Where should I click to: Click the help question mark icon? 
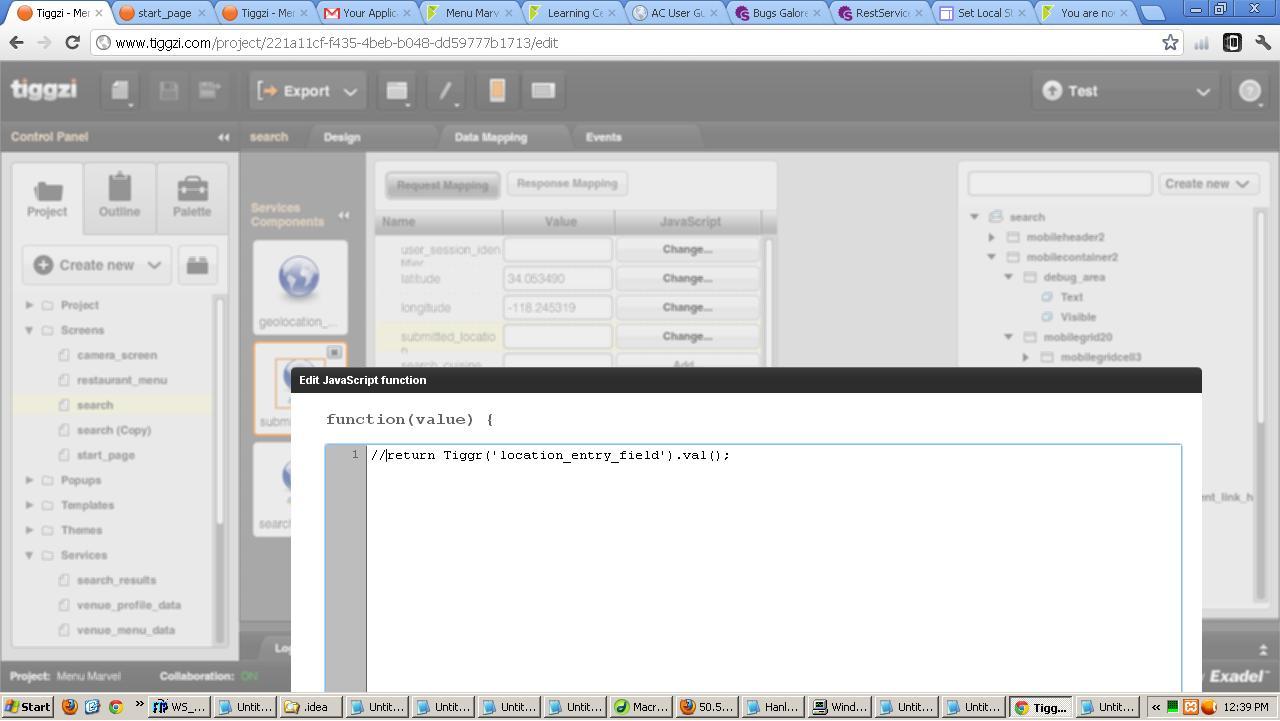click(x=1250, y=91)
